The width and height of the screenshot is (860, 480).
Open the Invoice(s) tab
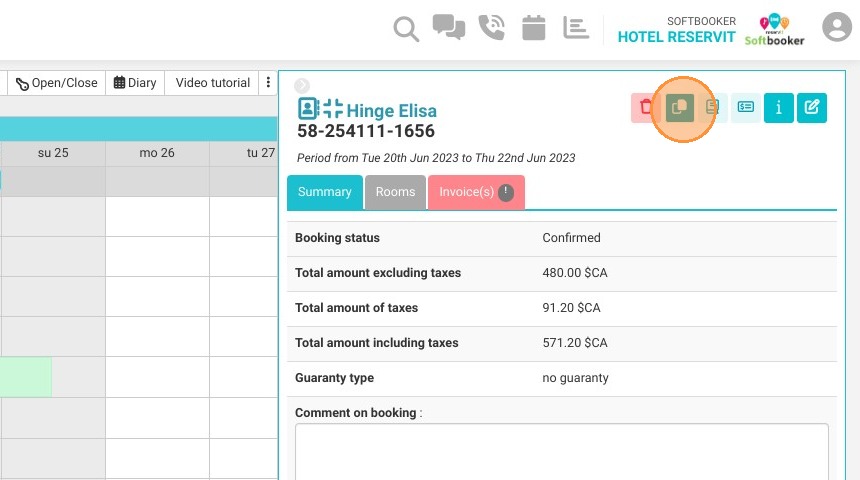[x=476, y=192]
